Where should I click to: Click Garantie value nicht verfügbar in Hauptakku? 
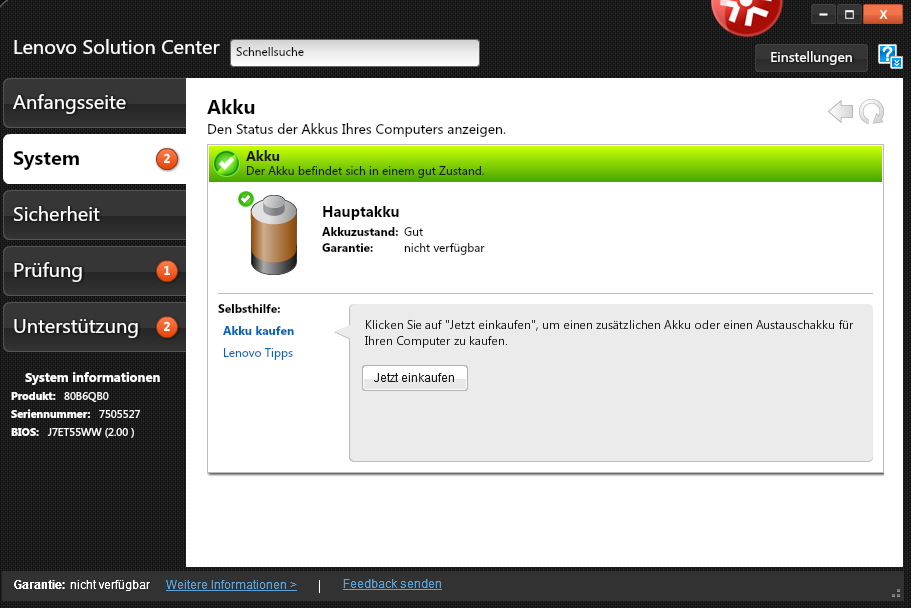444,248
